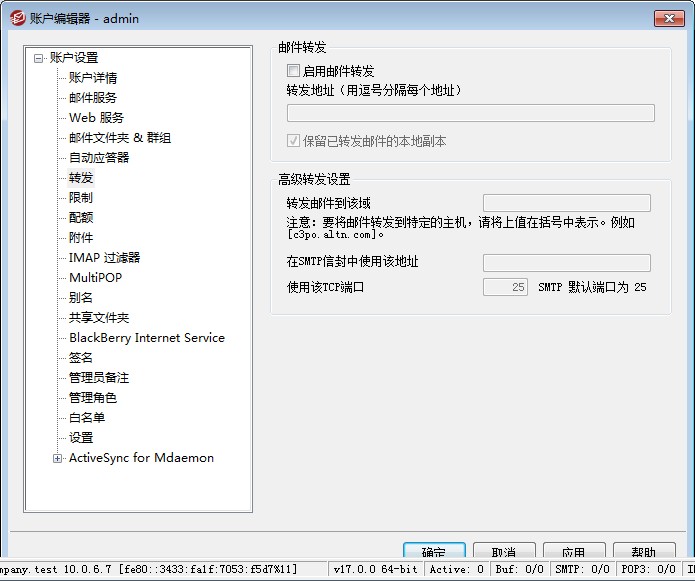The width and height of the screenshot is (695, 581).
Task: Select BlackBerry Internet Service item
Action: click(147, 338)
